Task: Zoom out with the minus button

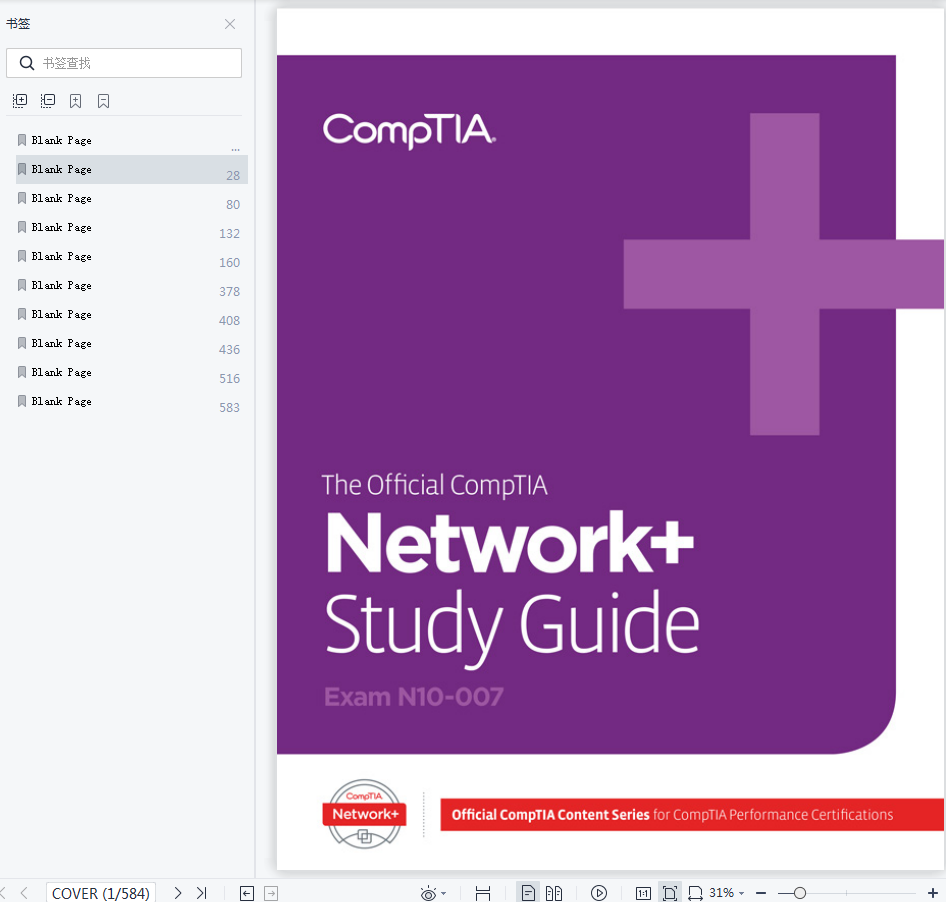Action: pyautogui.click(x=761, y=893)
